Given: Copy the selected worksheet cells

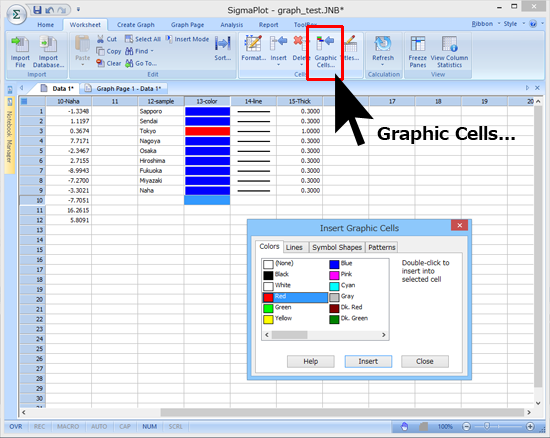Looking at the screenshot, I should 109,51.
